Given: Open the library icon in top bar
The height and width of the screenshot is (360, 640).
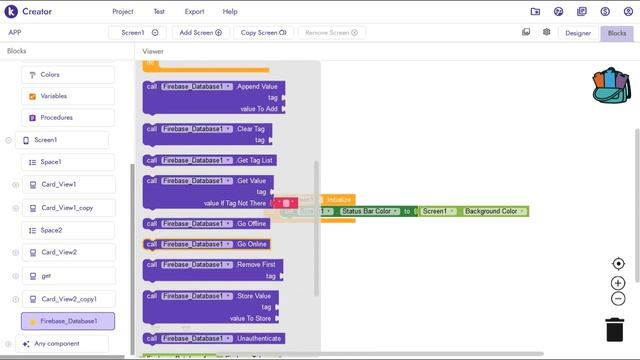Looking at the screenshot, I should tap(582, 11).
